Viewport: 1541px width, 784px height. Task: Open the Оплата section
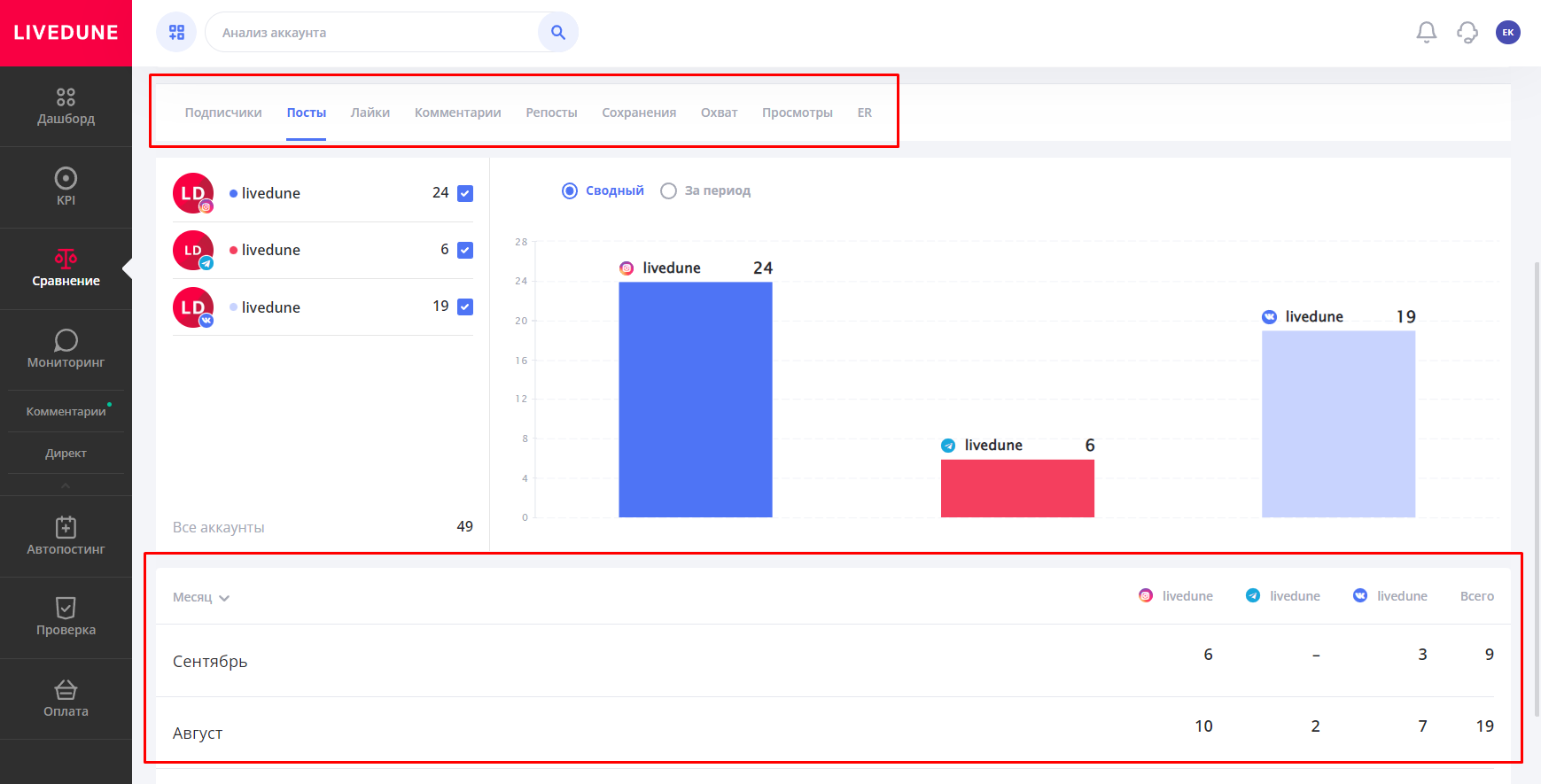[x=66, y=699]
